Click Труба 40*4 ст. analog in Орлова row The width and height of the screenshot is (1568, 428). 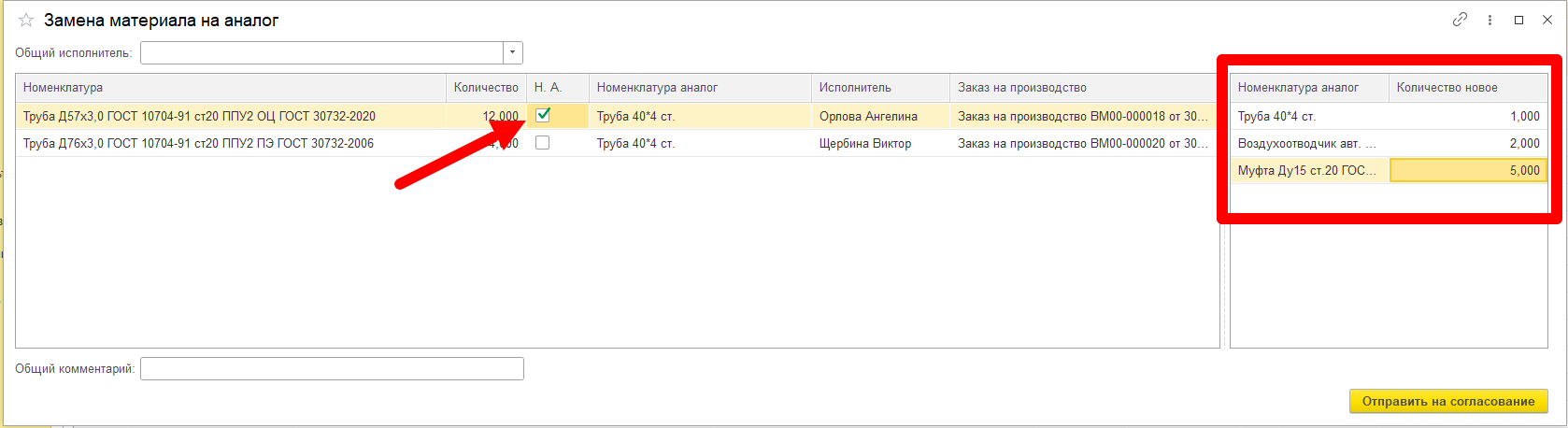pos(700,116)
